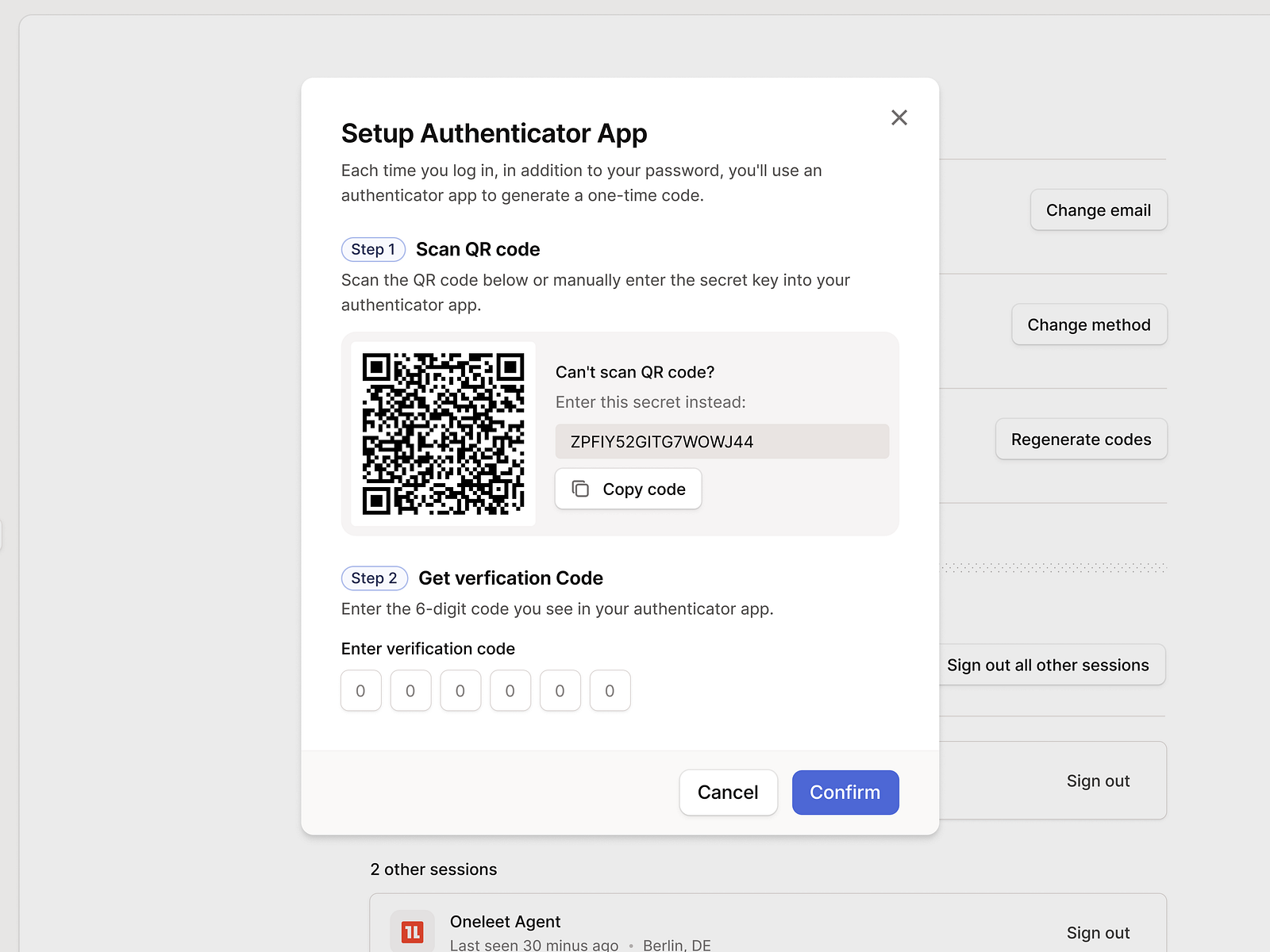Open Change method options
The width and height of the screenshot is (1270, 952).
click(1089, 324)
